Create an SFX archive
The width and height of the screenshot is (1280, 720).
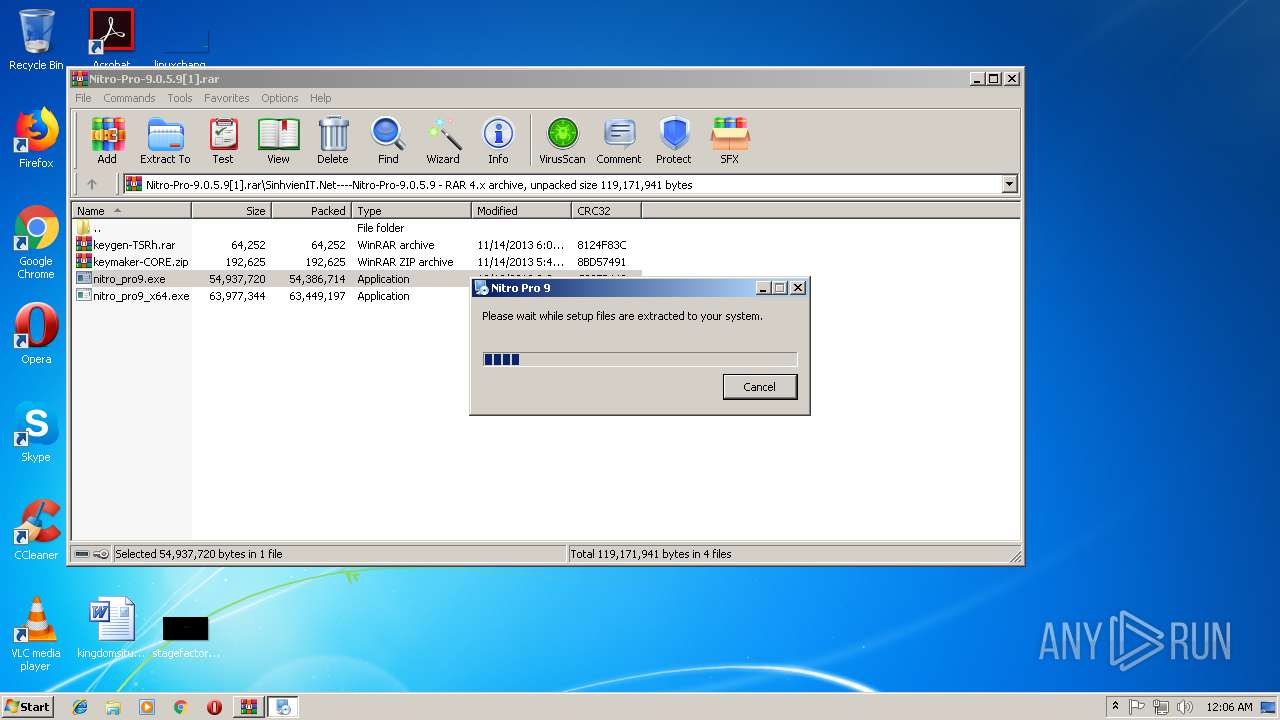click(x=730, y=141)
